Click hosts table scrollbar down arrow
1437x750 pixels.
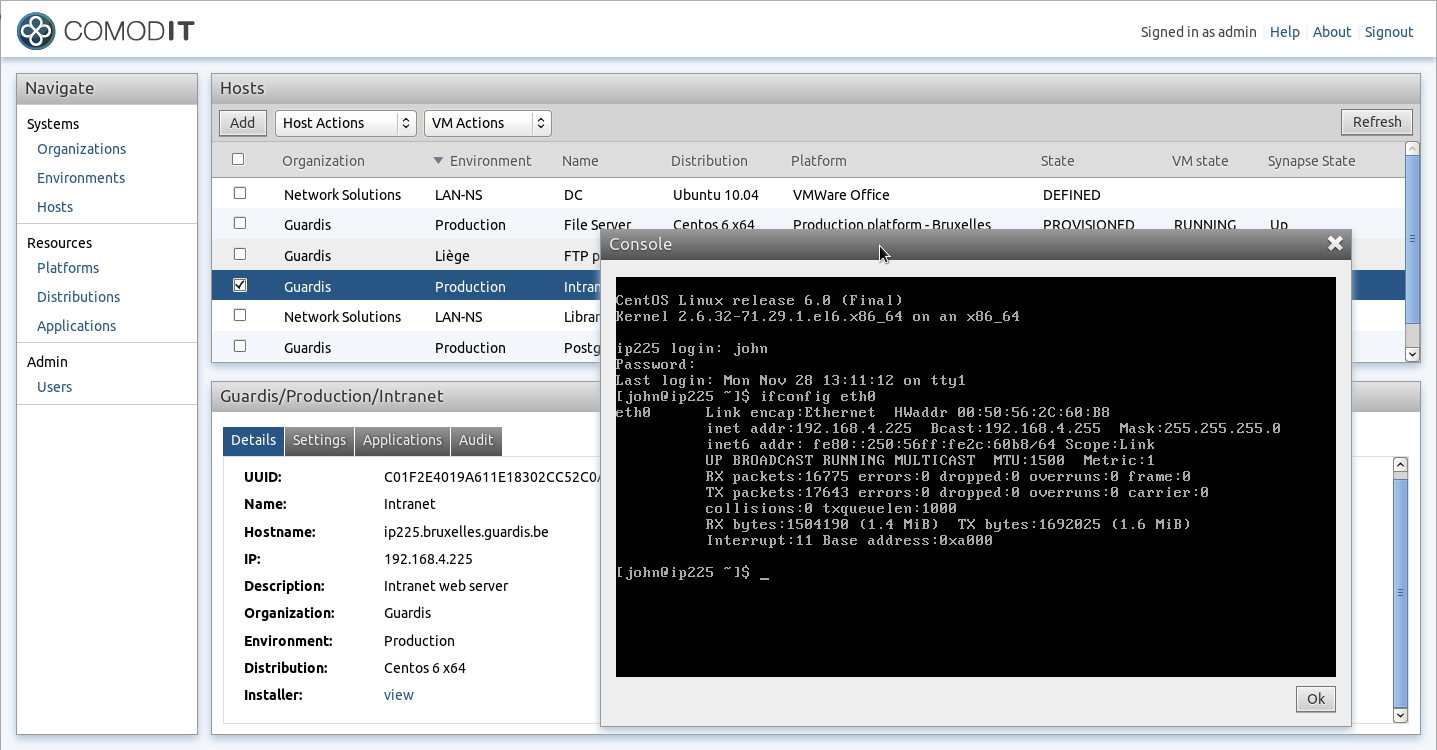tap(1412, 354)
